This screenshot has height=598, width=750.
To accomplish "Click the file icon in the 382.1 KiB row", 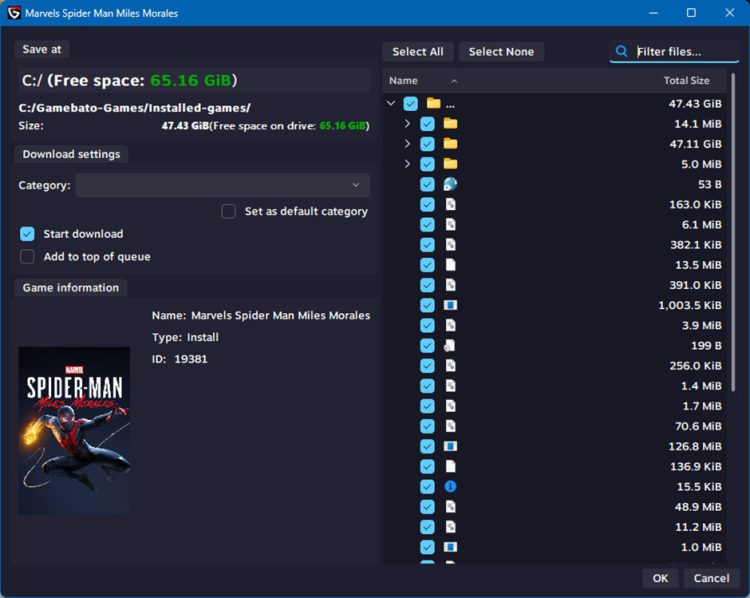I will 450,244.
